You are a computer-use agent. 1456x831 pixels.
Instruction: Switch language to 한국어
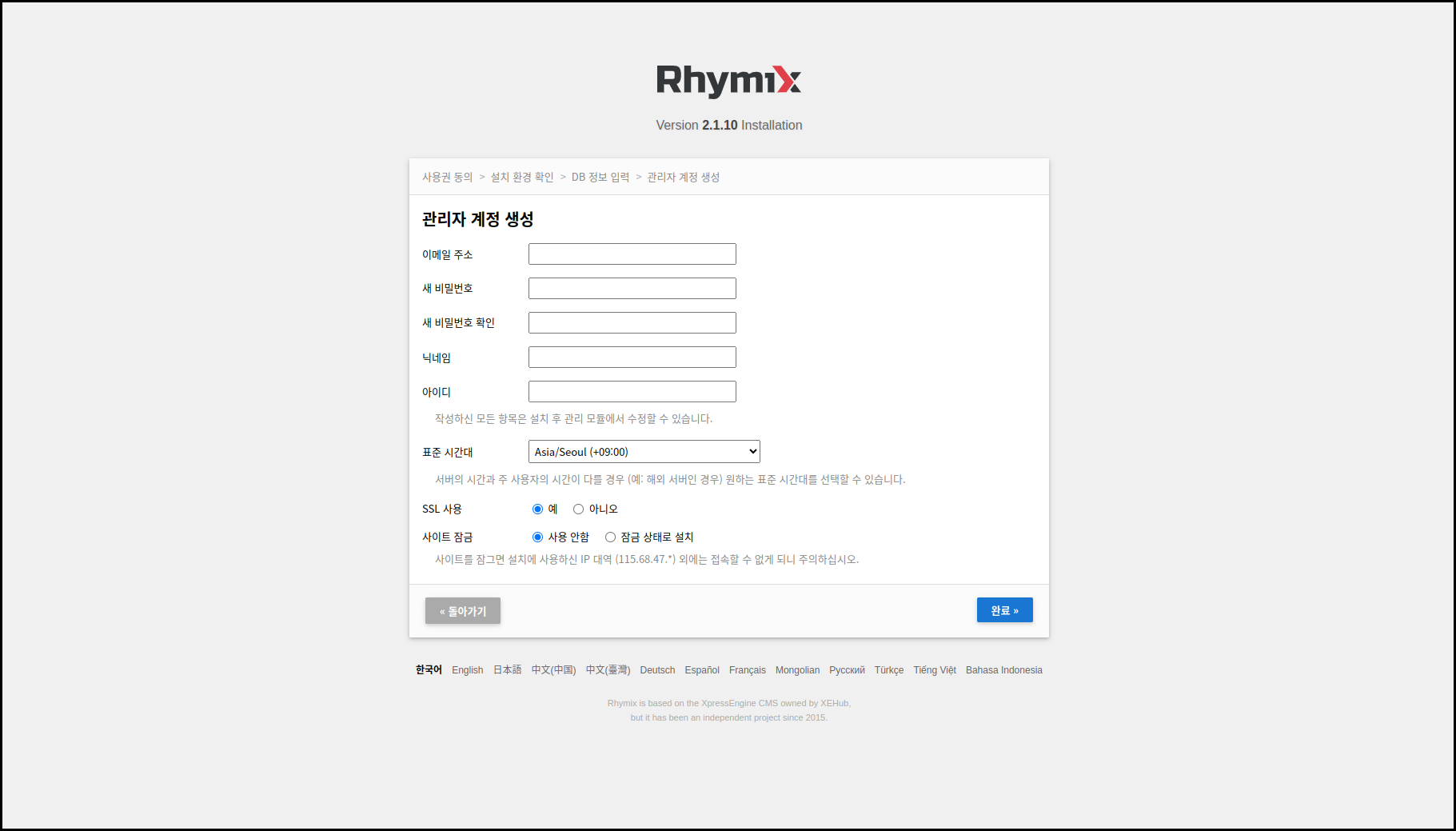(x=429, y=670)
